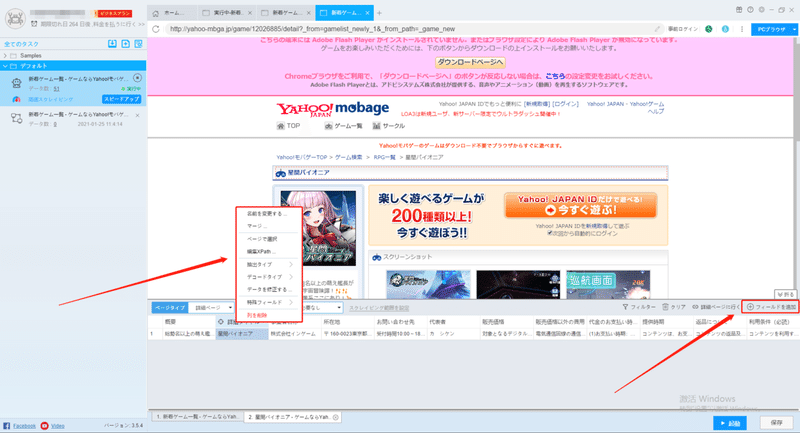Click the trash clear icon labeled クリア

[x=665, y=307]
